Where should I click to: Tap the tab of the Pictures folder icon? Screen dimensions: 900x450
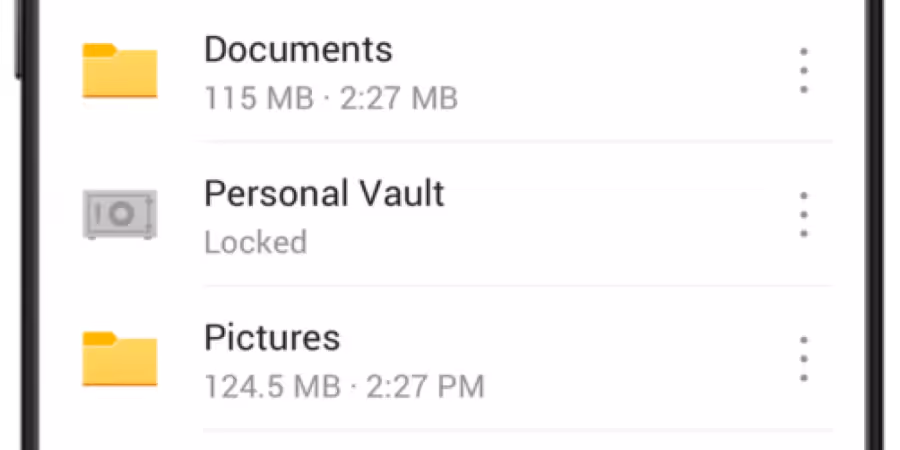tap(99, 338)
